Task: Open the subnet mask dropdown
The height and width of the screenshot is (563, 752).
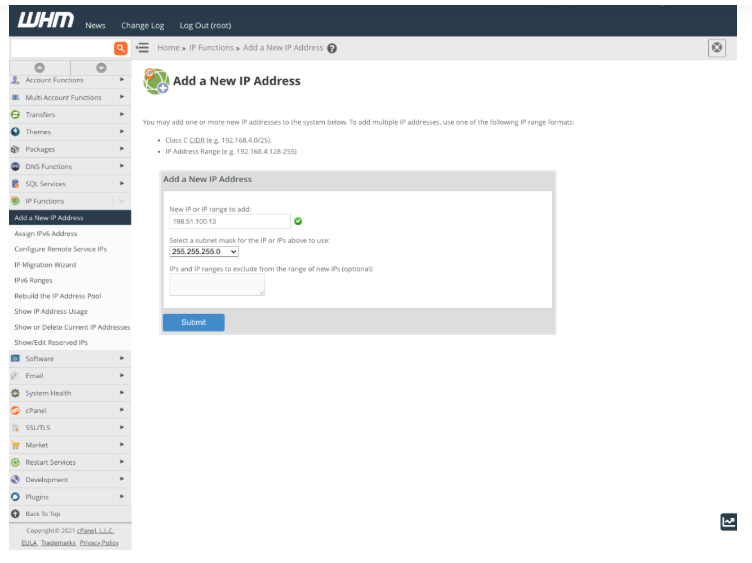Action: 204,252
